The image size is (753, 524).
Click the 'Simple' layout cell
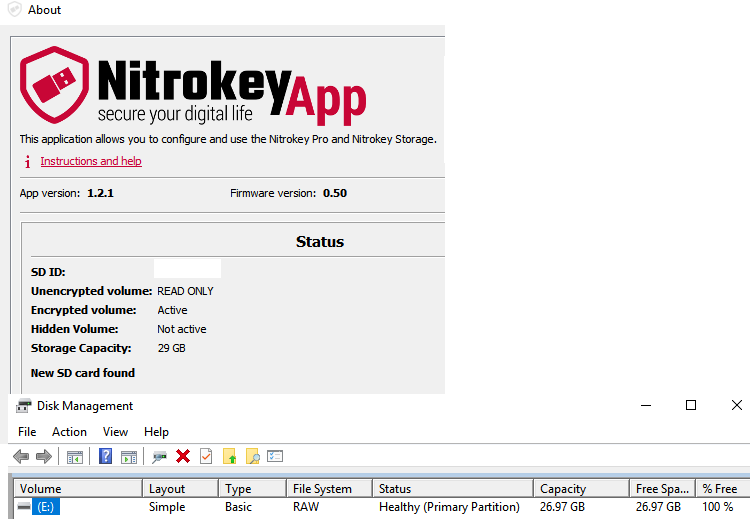(167, 507)
